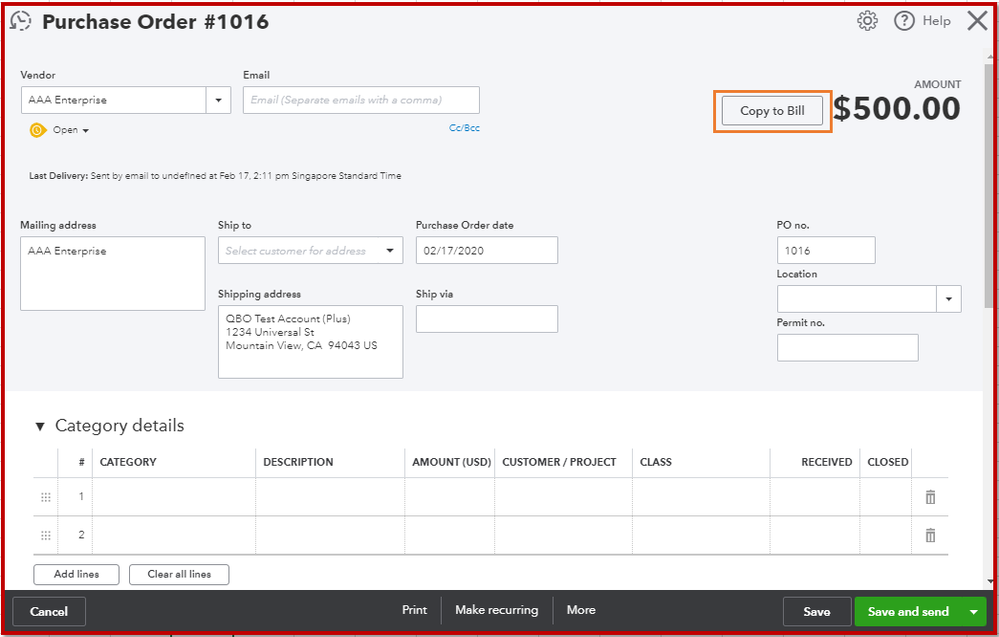Image resolution: width=999 pixels, height=637 pixels.
Task: Click the Help question mark icon
Action: pos(904,21)
